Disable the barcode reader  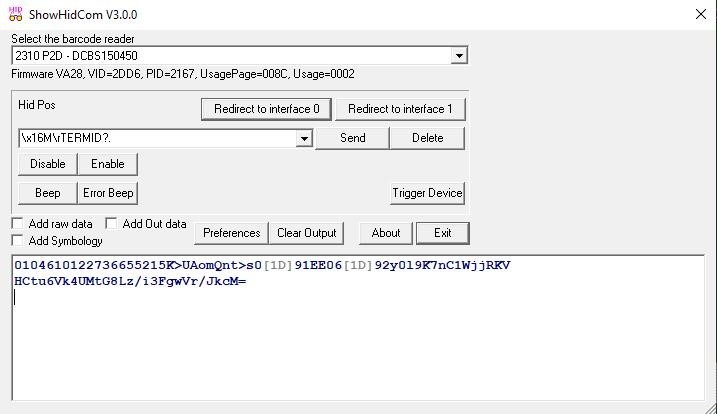tap(47, 164)
